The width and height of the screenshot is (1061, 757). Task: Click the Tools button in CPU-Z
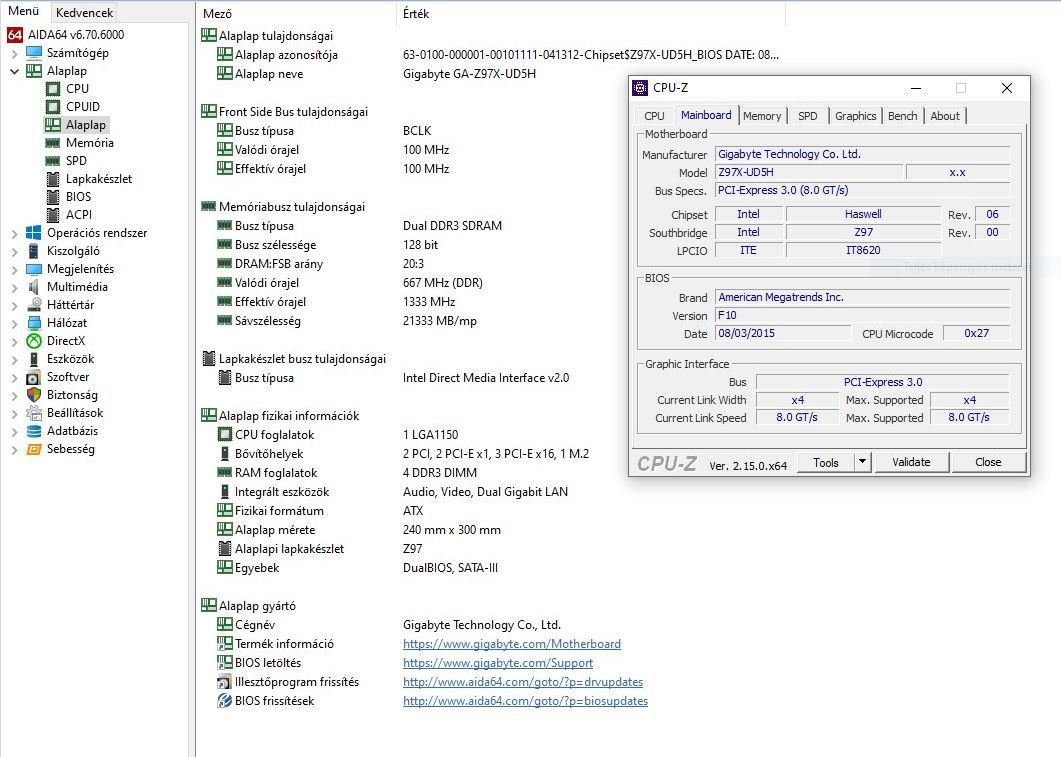[x=826, y=462]
